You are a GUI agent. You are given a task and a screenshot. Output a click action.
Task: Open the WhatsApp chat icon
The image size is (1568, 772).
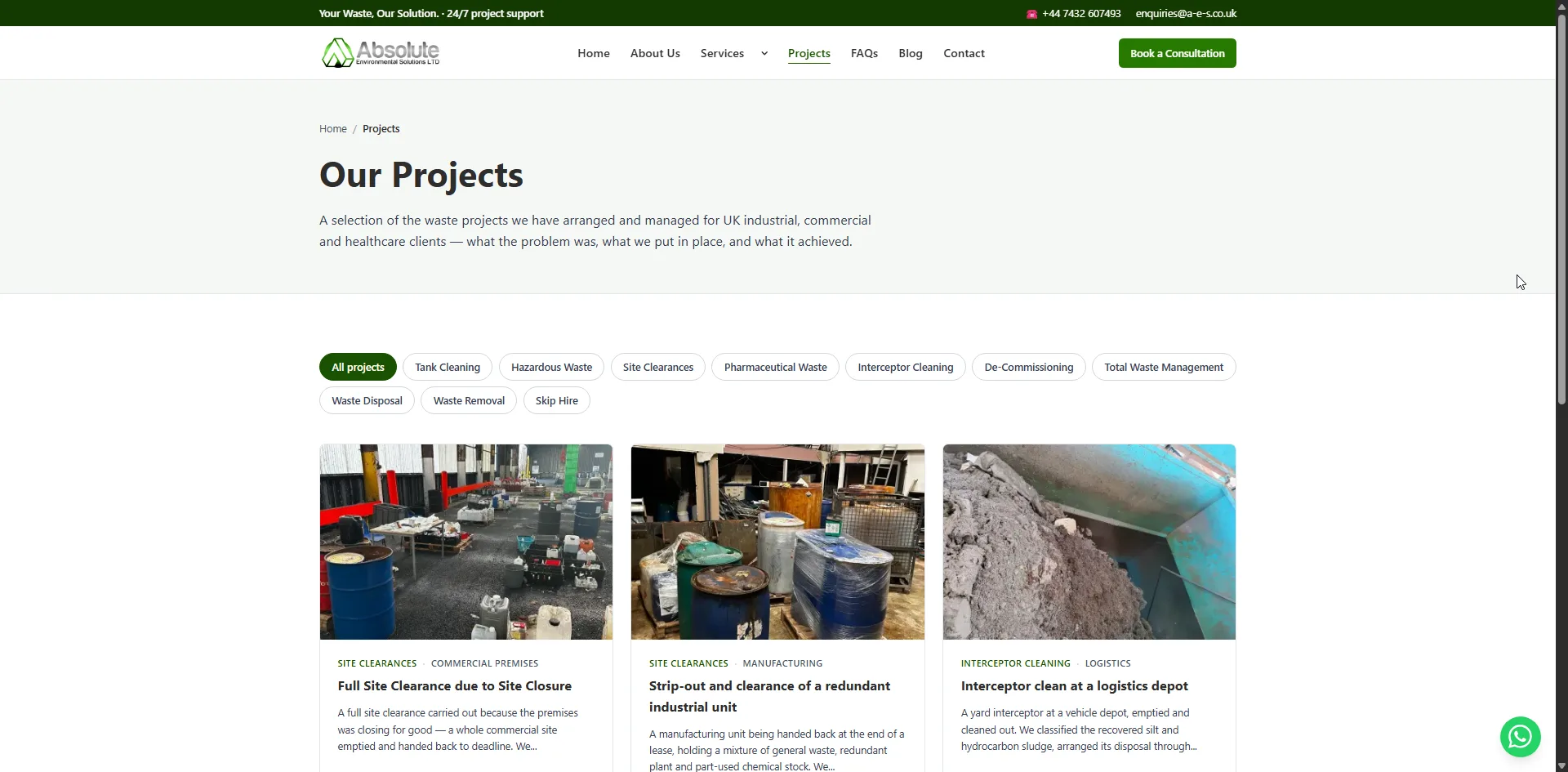[x=1520, y=737]
